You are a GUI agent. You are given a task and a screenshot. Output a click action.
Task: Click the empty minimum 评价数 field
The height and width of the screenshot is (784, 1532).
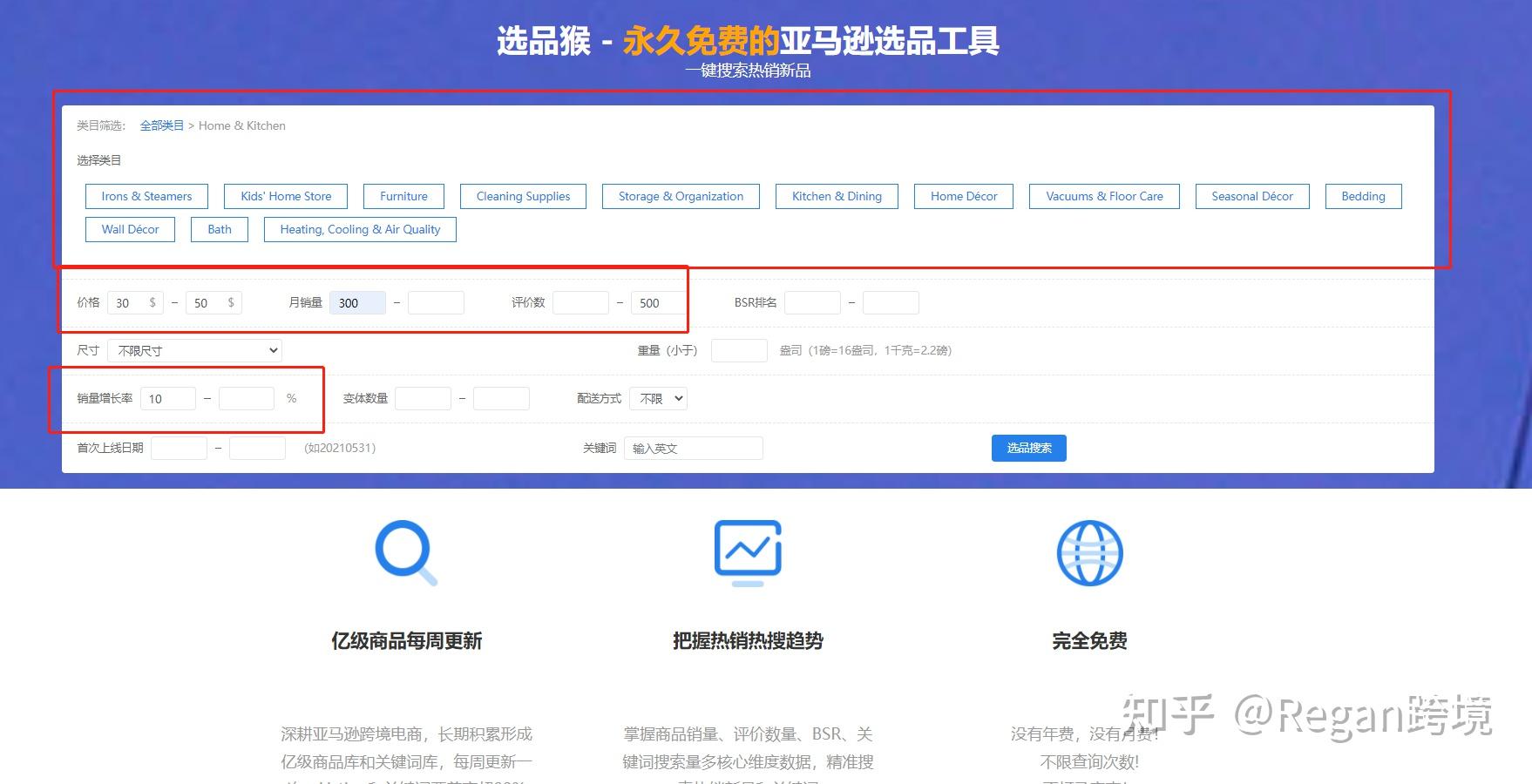580,302
